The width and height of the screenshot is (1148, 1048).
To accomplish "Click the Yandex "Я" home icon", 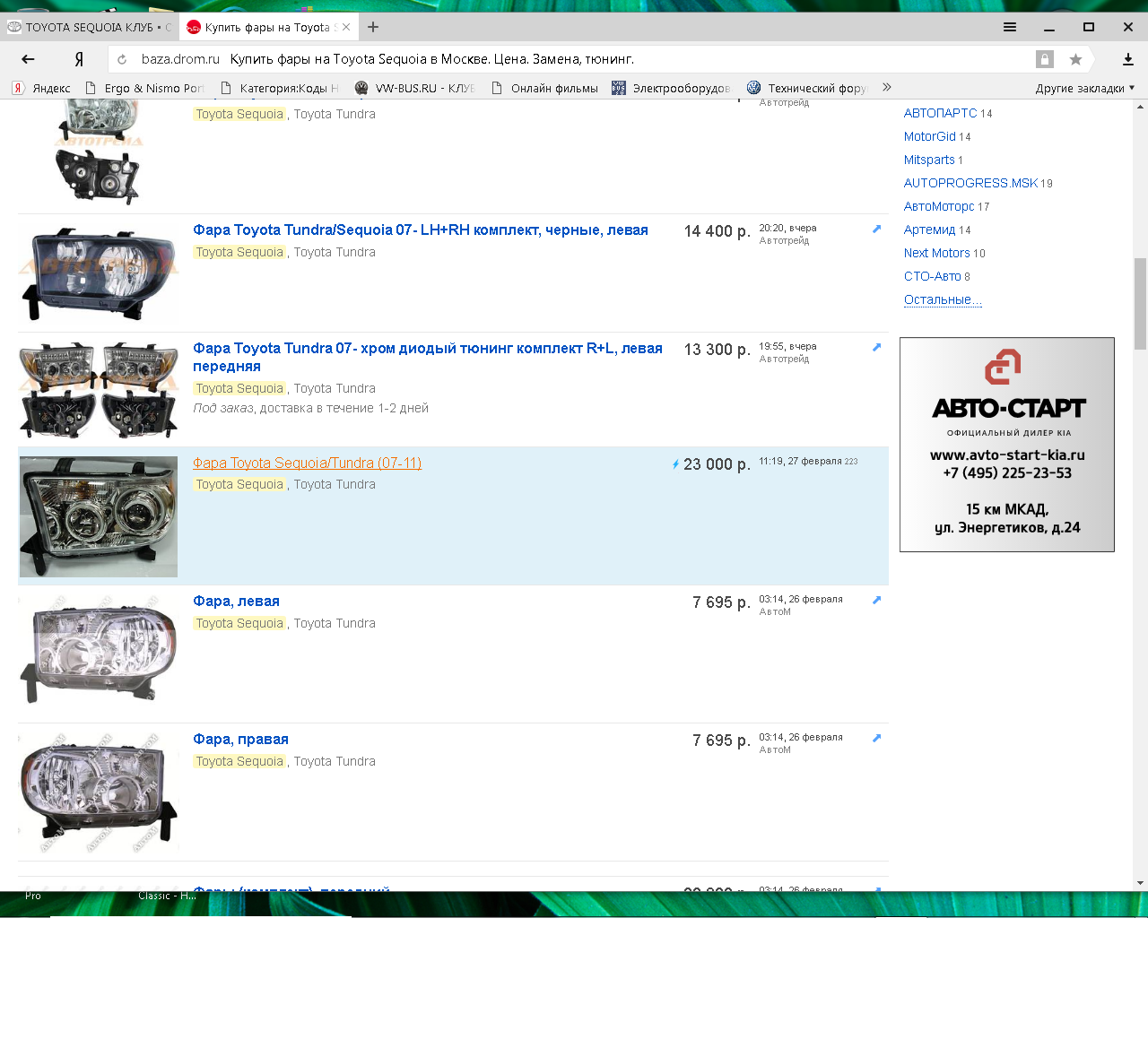I will point(79,59).
